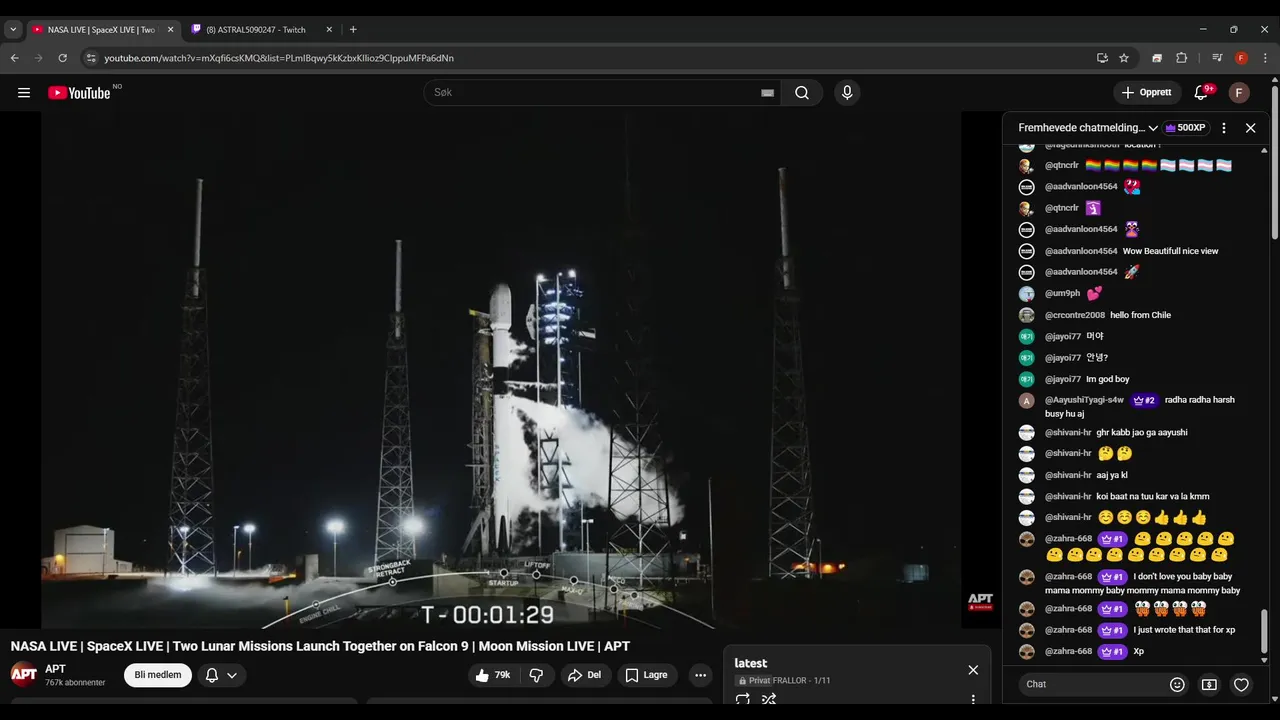Open live chat options three-dot menu
Viewport: 1280px width, 720px height.
tap(1223, 128)
